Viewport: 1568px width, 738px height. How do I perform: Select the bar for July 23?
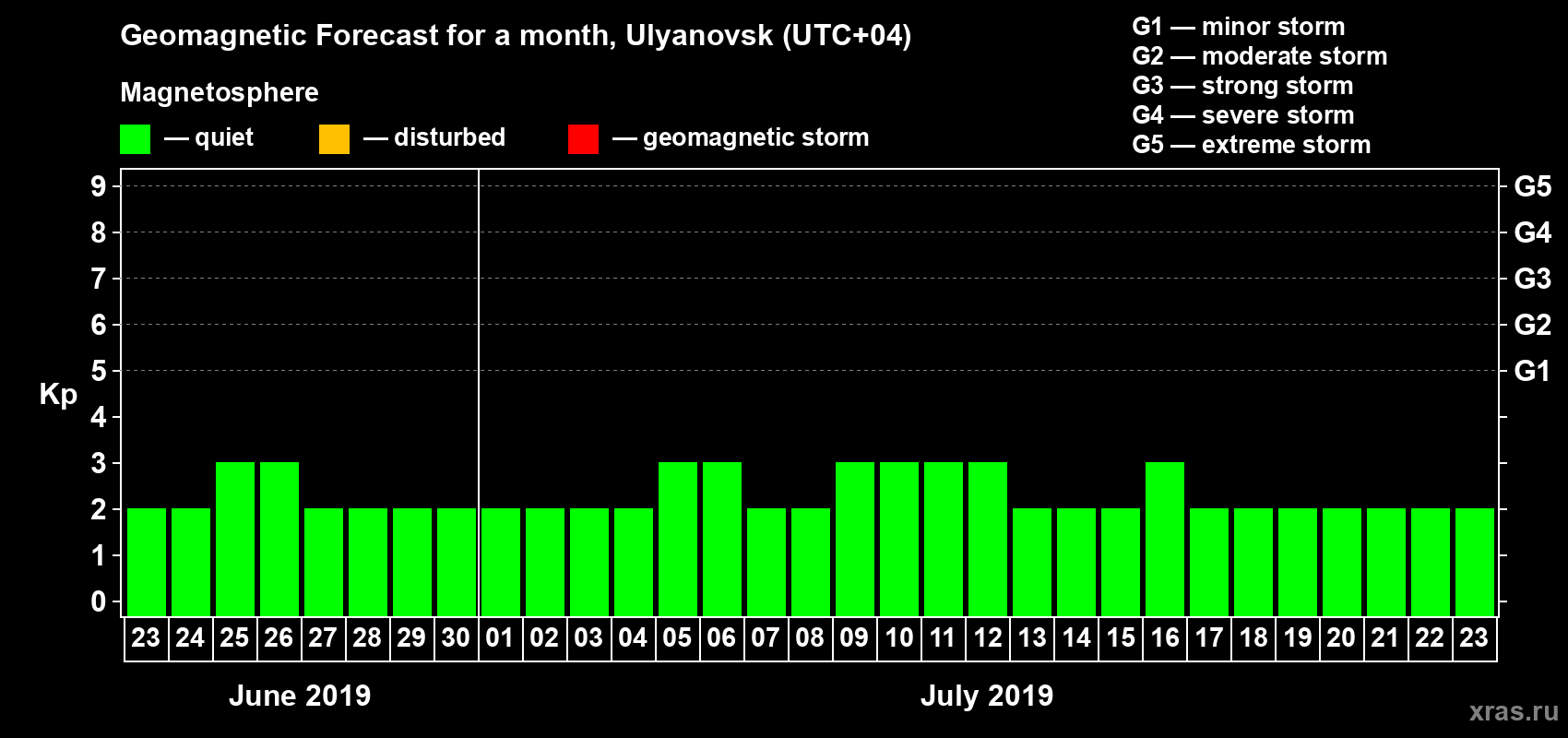1475,562
